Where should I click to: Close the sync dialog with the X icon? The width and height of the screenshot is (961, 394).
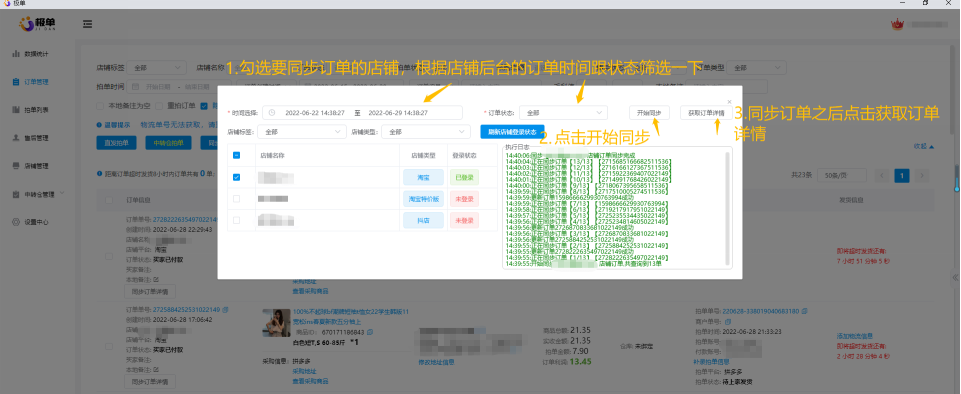tap(729, 102)
